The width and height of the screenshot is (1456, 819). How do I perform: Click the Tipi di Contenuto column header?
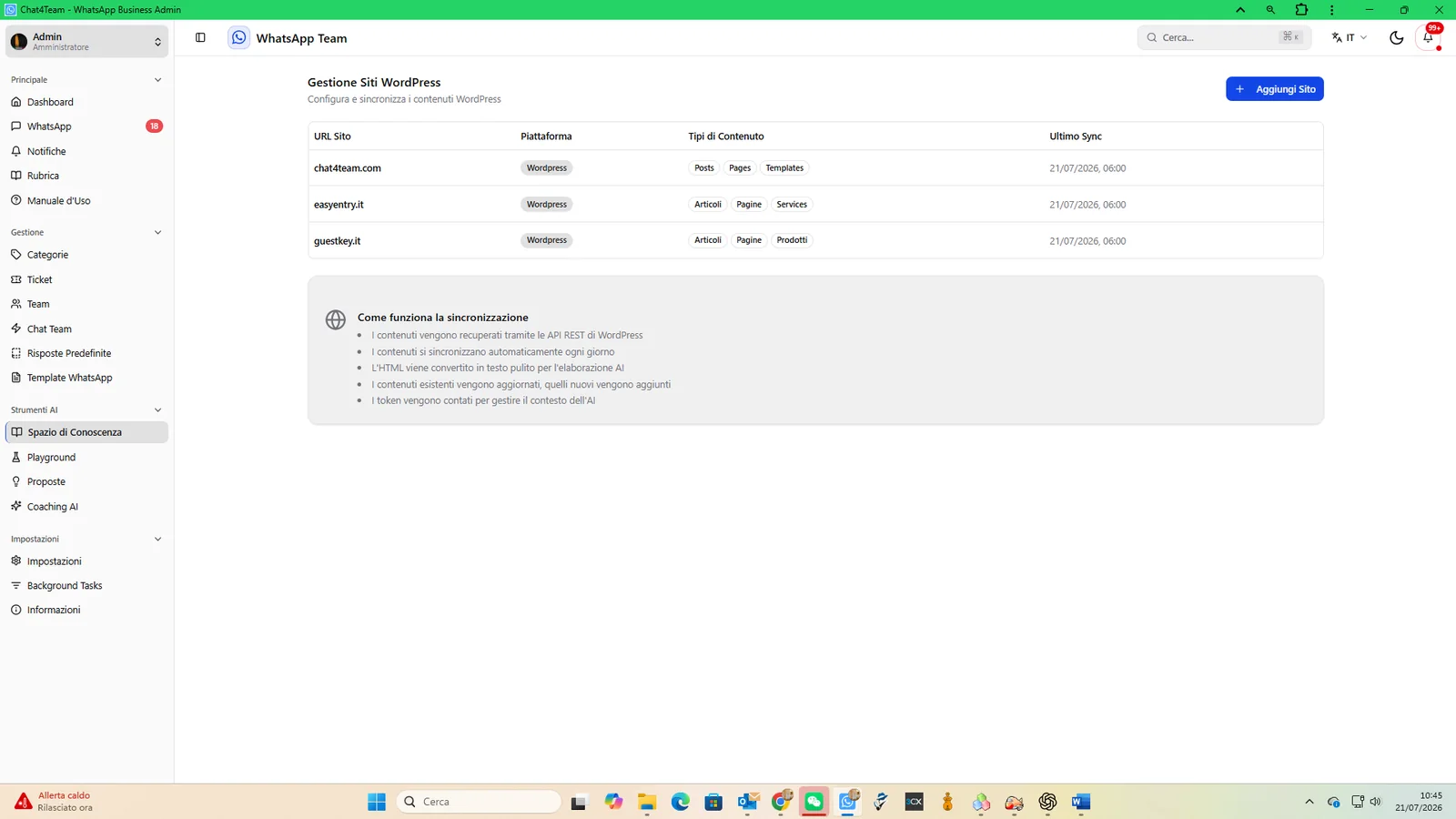pyautogui.click(x=726, y=136)
